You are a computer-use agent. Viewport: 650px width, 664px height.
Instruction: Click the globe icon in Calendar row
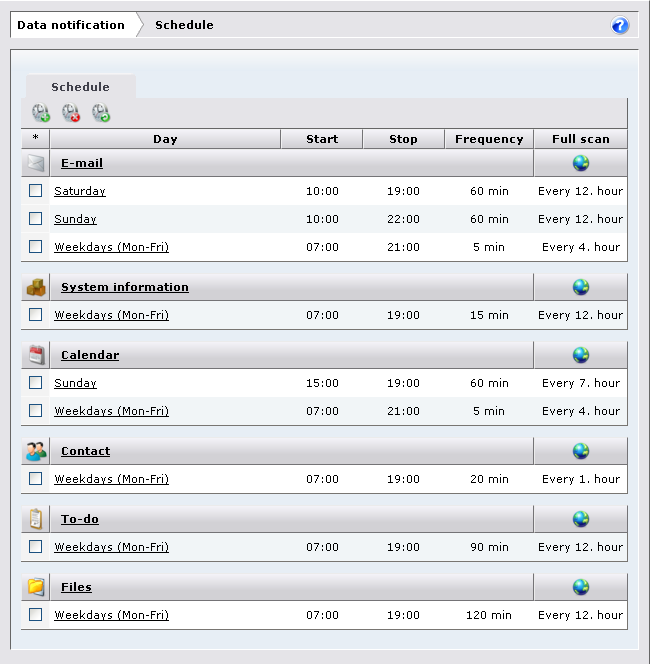point(580,355)
